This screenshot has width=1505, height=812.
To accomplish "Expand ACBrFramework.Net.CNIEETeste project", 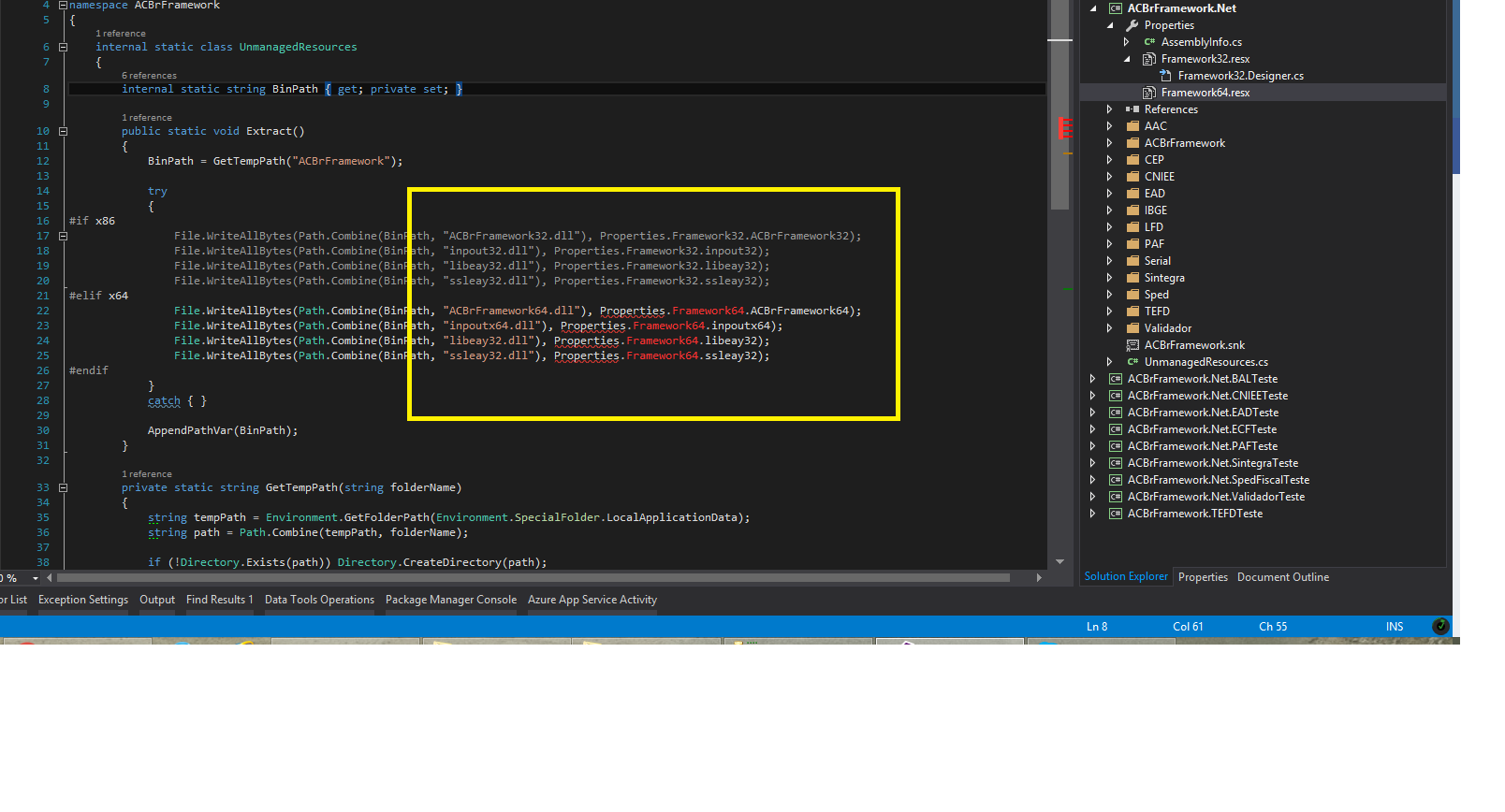I will point(1093,396).
